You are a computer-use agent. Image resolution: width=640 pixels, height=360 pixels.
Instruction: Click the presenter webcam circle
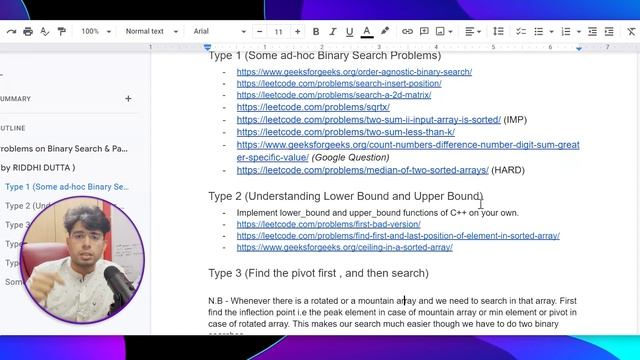[x=82, y=260]
